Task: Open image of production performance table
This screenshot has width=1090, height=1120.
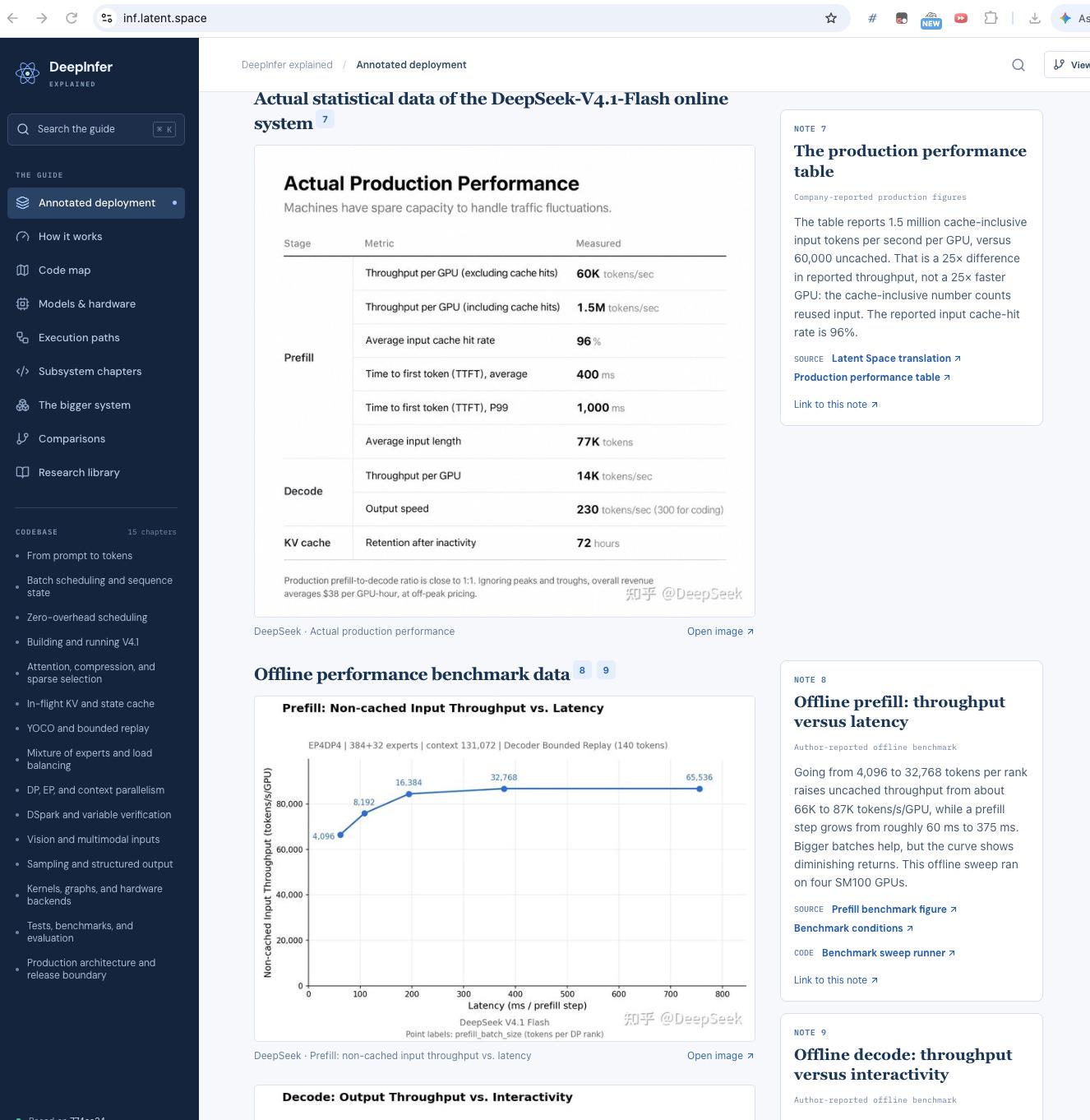Action: [720, 632]
